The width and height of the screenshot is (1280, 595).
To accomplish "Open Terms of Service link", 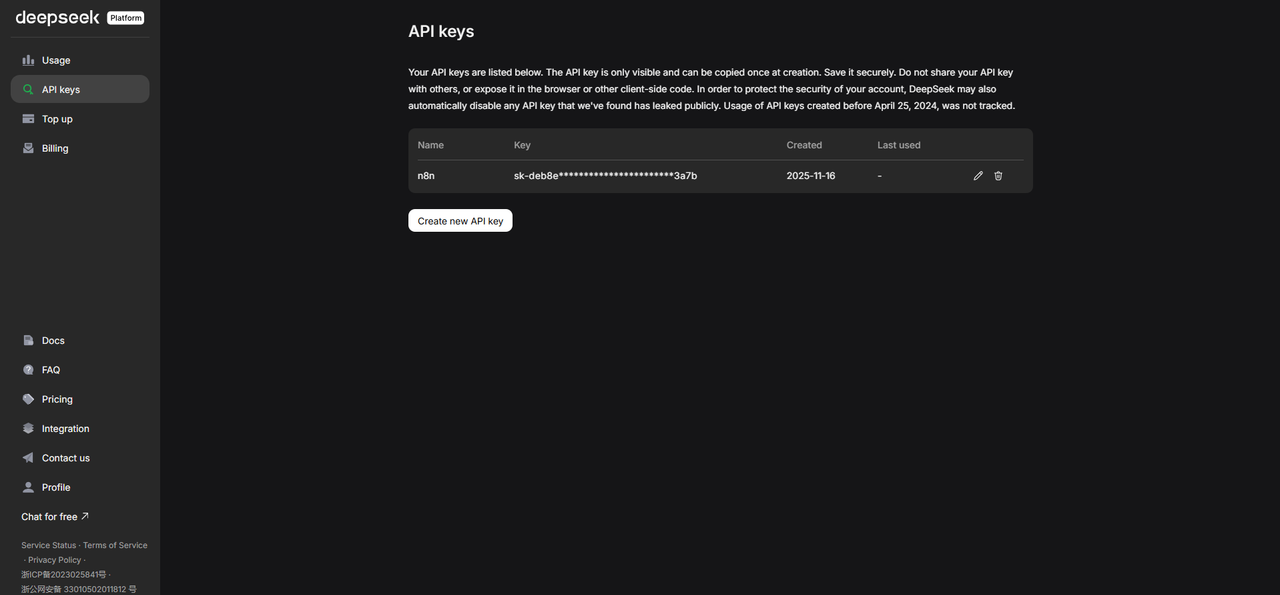I will coord(115,545).
